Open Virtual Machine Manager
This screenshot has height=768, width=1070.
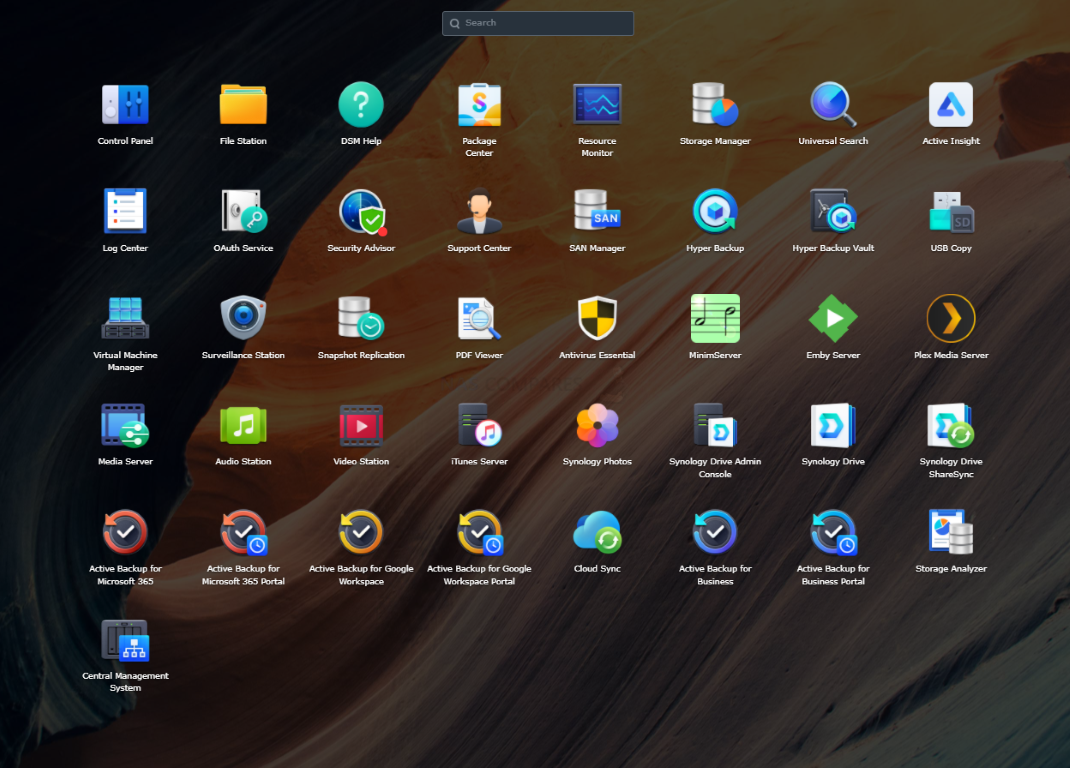click(126, 318)
